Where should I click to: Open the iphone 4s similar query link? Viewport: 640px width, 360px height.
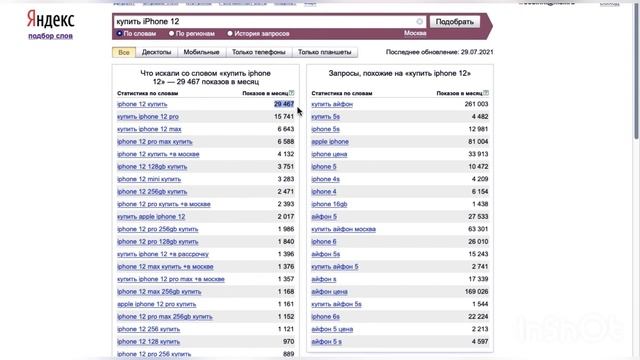(325, 179)
